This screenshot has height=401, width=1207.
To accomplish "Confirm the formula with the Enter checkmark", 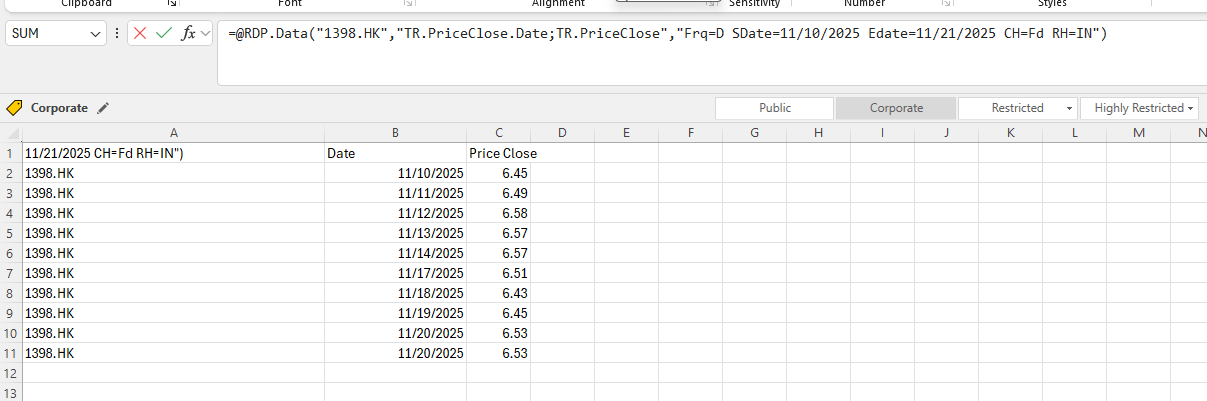I will point(163,34).
